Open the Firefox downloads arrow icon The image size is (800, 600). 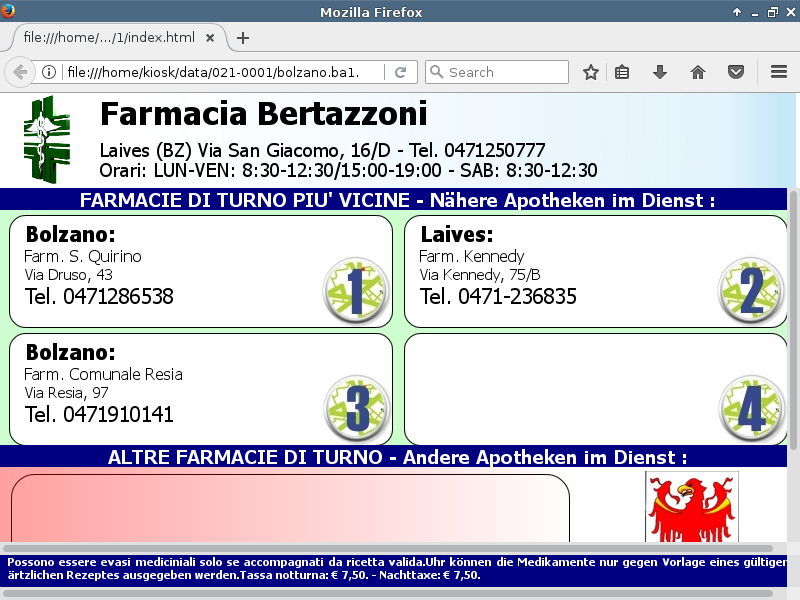660,72
